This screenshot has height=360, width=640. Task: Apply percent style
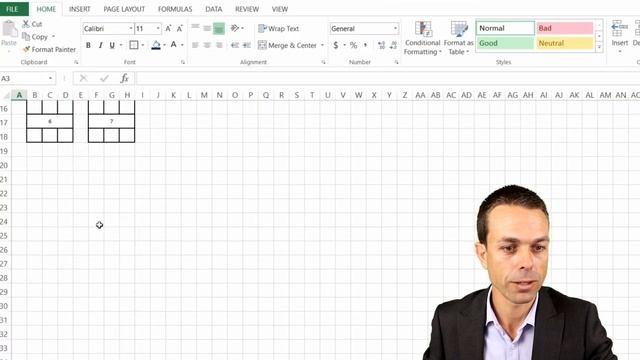[x=353, y=45]
